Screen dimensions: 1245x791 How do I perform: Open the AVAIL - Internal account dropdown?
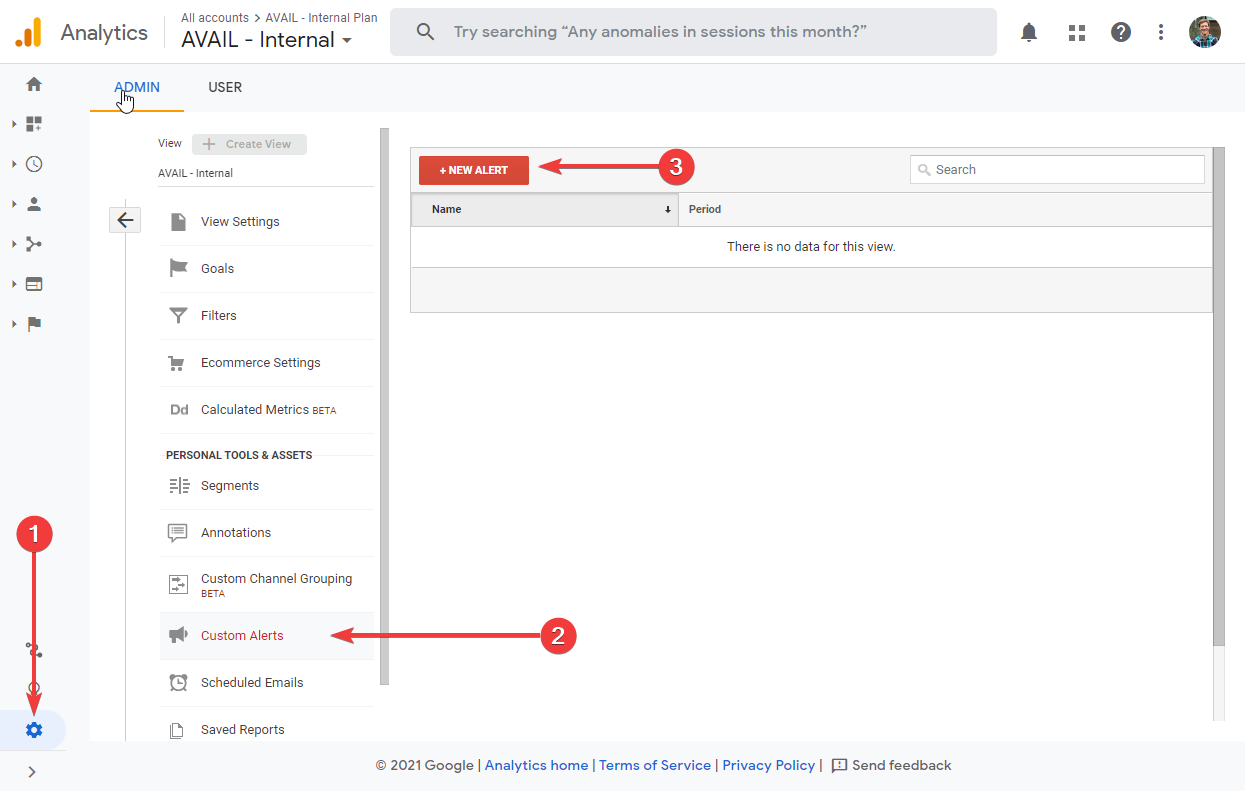coord(267,40)
